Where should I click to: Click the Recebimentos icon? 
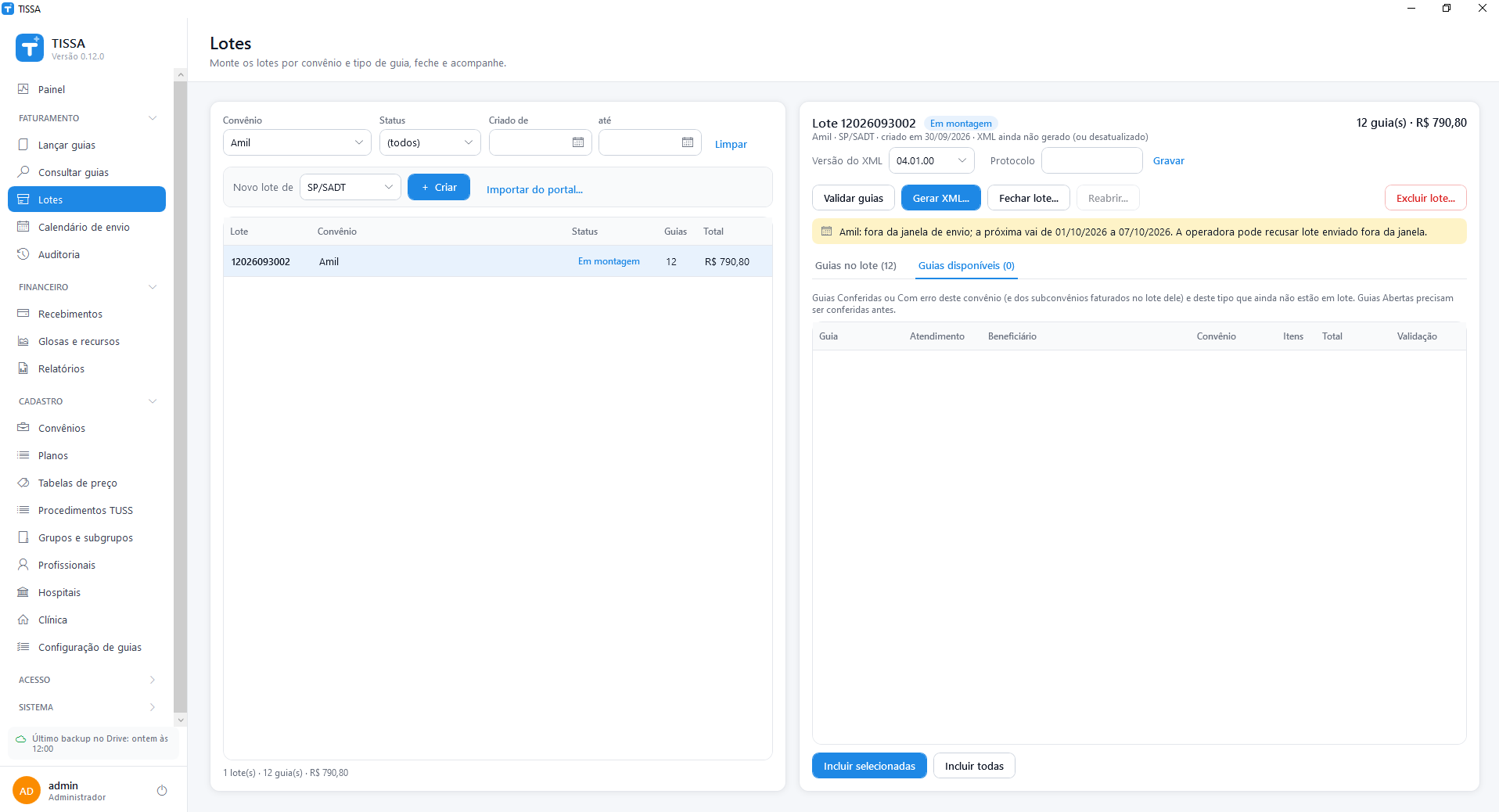(x=23, y=314)
